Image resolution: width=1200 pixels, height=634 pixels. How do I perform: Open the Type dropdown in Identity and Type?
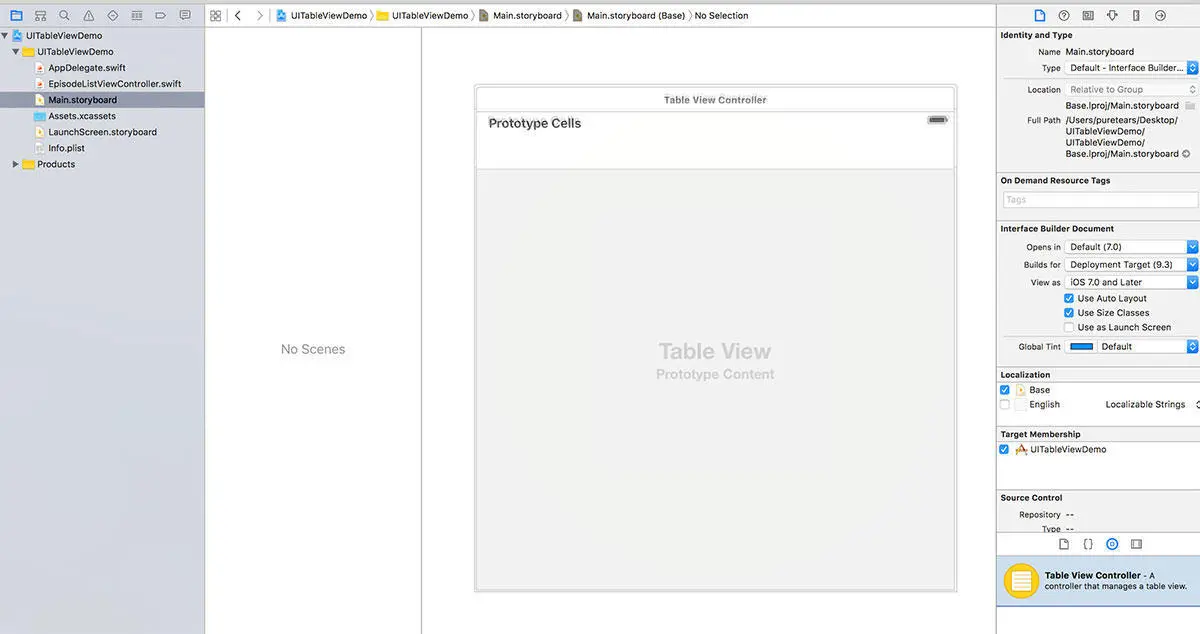click(1131, 68)
